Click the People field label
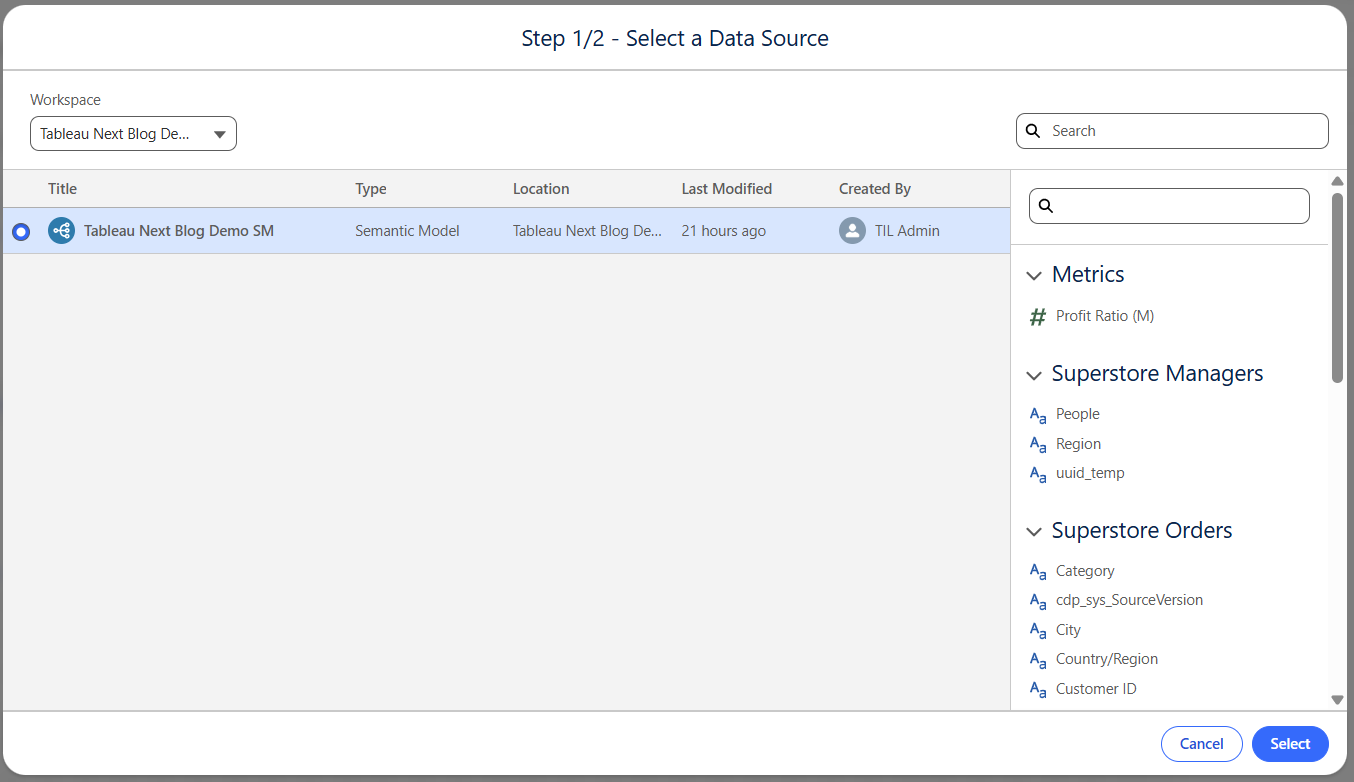The image size is (1354, 782). coord(1078,414)
